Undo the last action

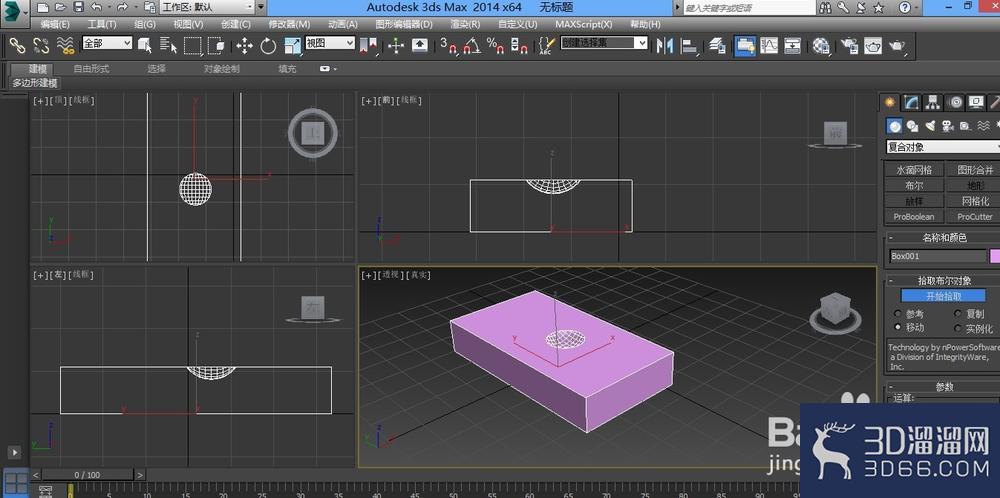pos(96,8)
